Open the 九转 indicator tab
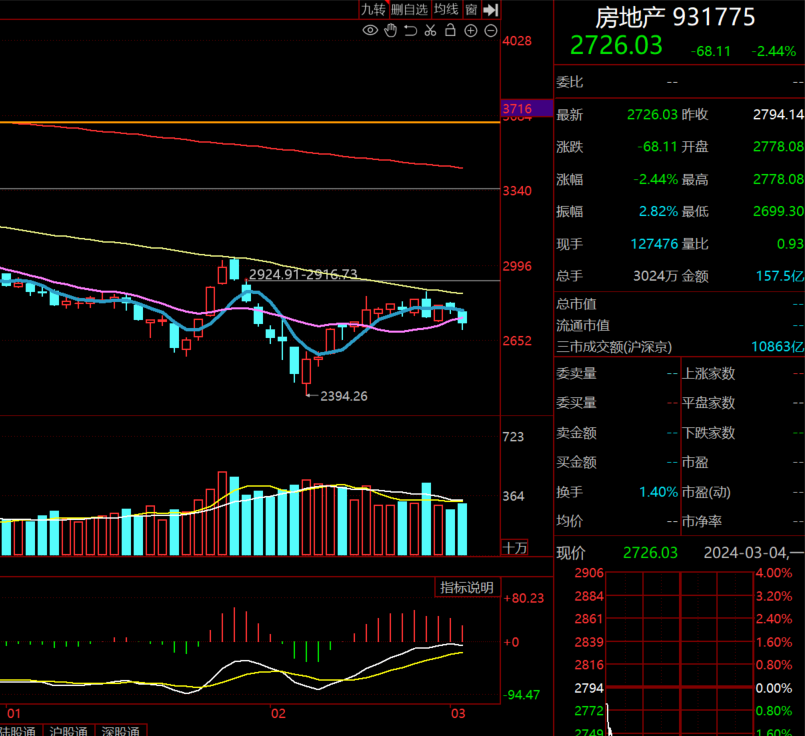 coord(373,9)
